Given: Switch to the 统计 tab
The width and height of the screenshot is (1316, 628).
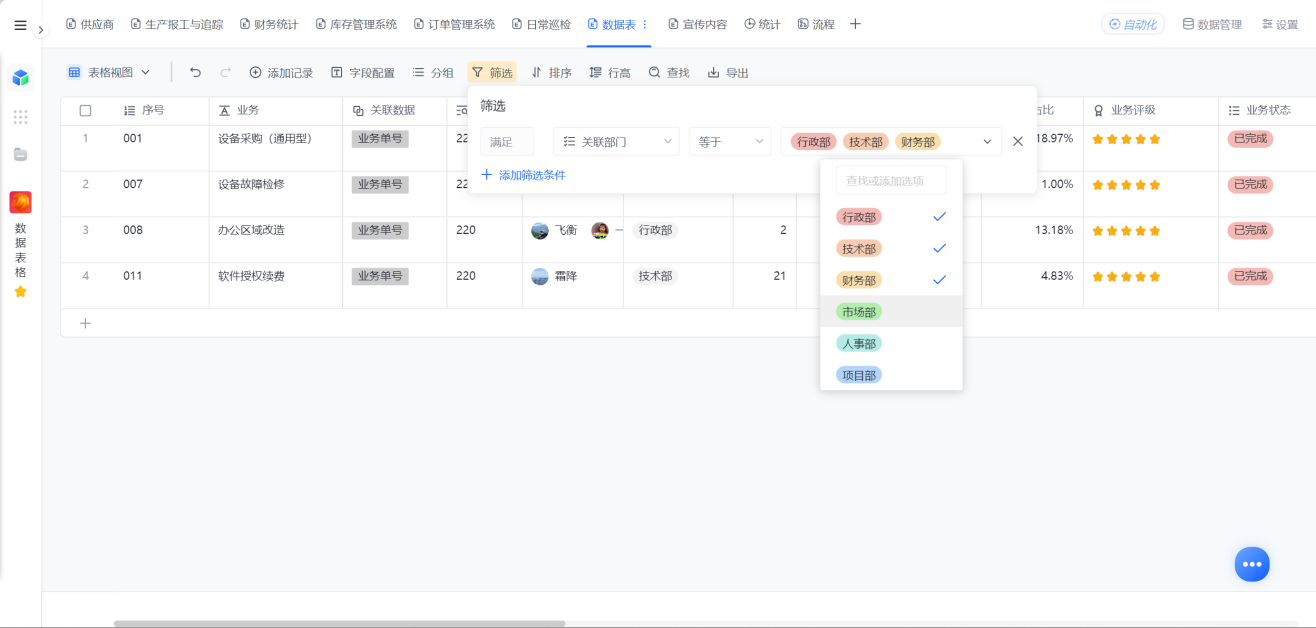Looking at the screenshot, I should click(762, 24).
